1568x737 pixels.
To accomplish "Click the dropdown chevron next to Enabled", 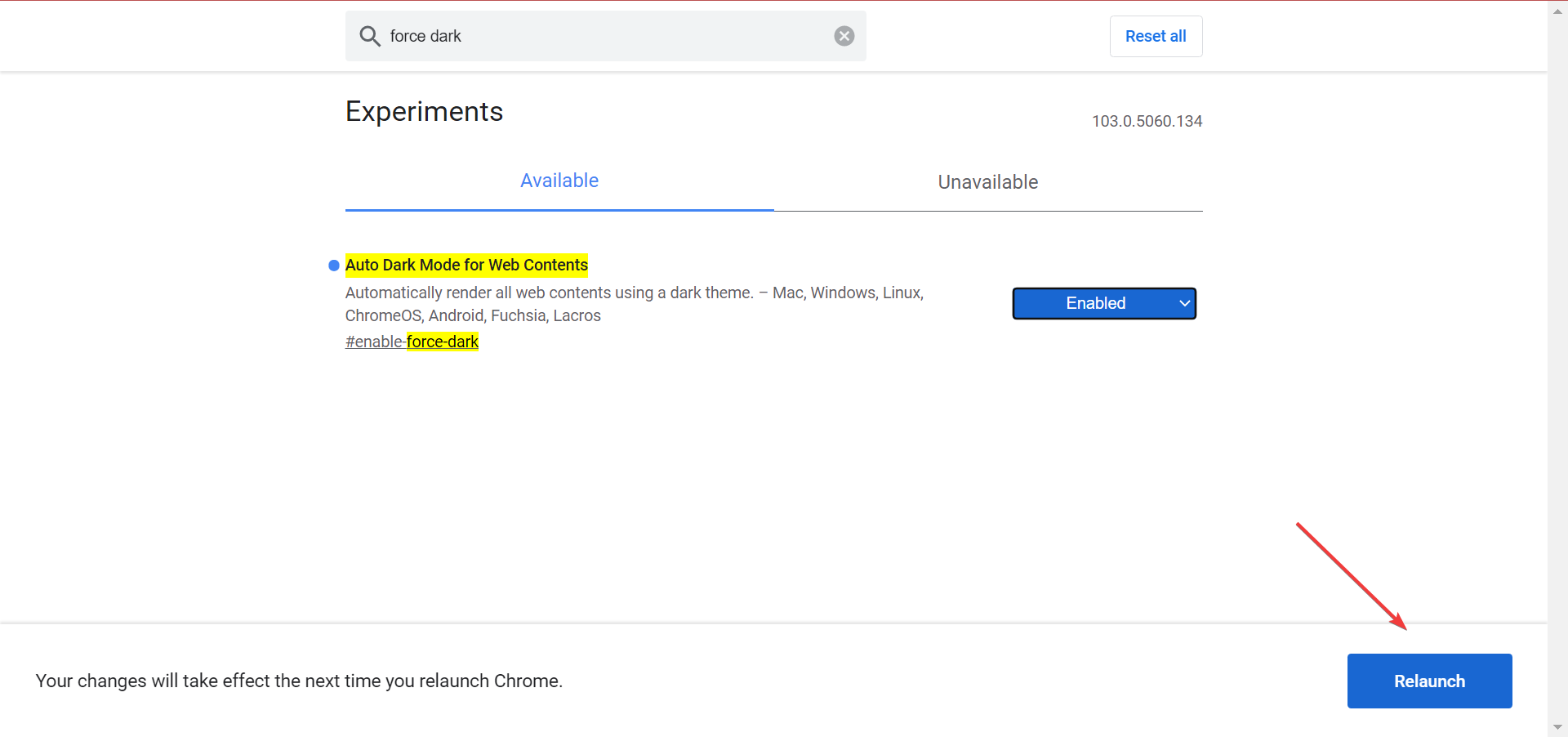I will coord(1184,303).
